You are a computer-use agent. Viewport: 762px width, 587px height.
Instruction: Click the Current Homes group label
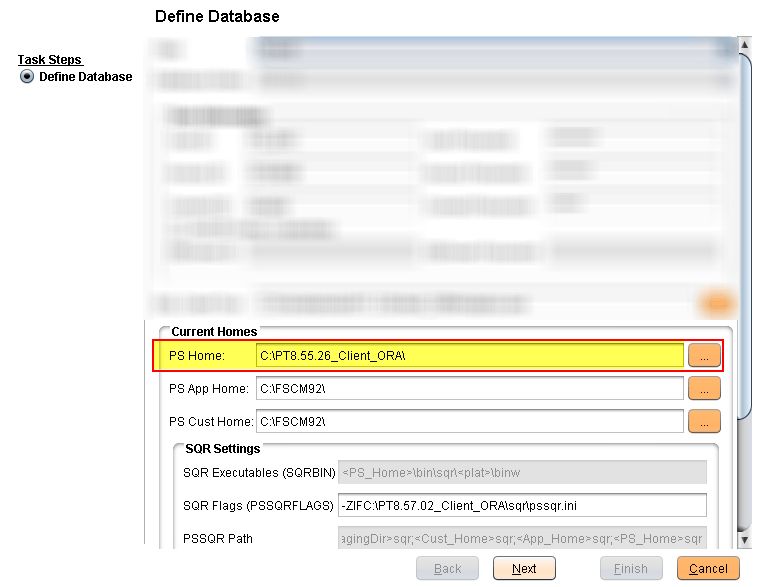click(214, 331)
